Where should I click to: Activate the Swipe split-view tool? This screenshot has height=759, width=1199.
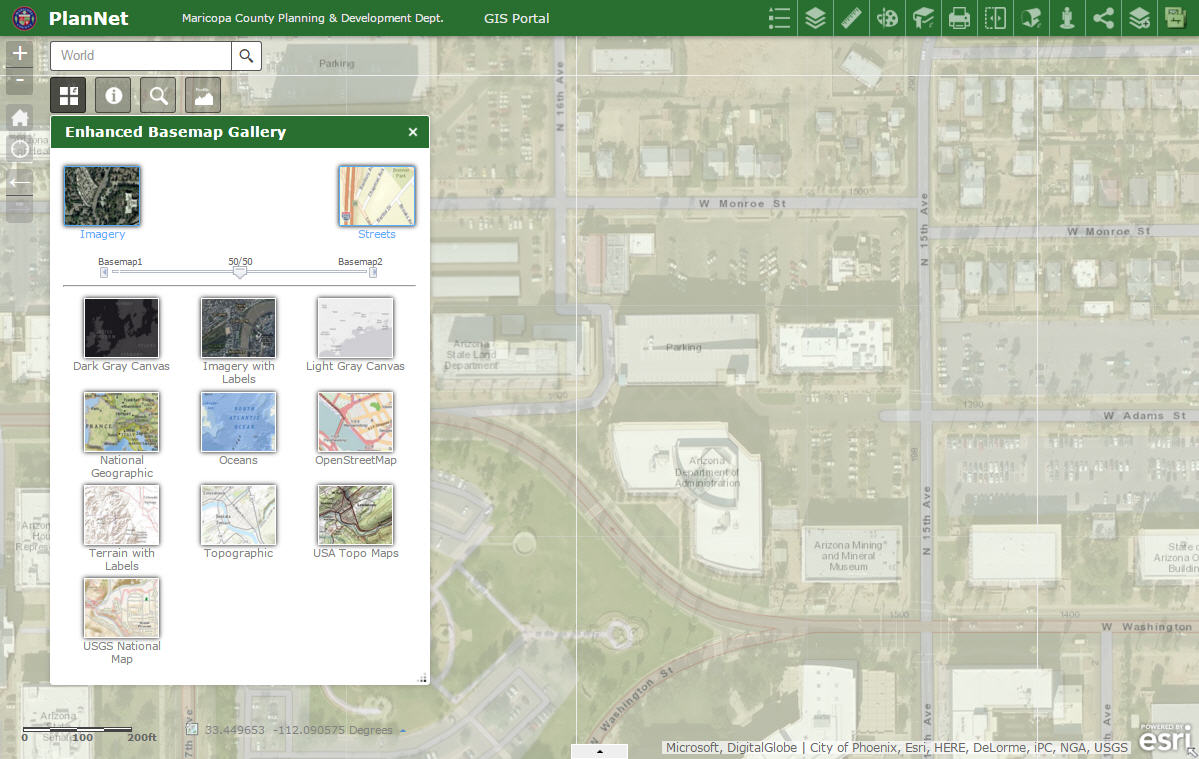(x=995, y=18)
